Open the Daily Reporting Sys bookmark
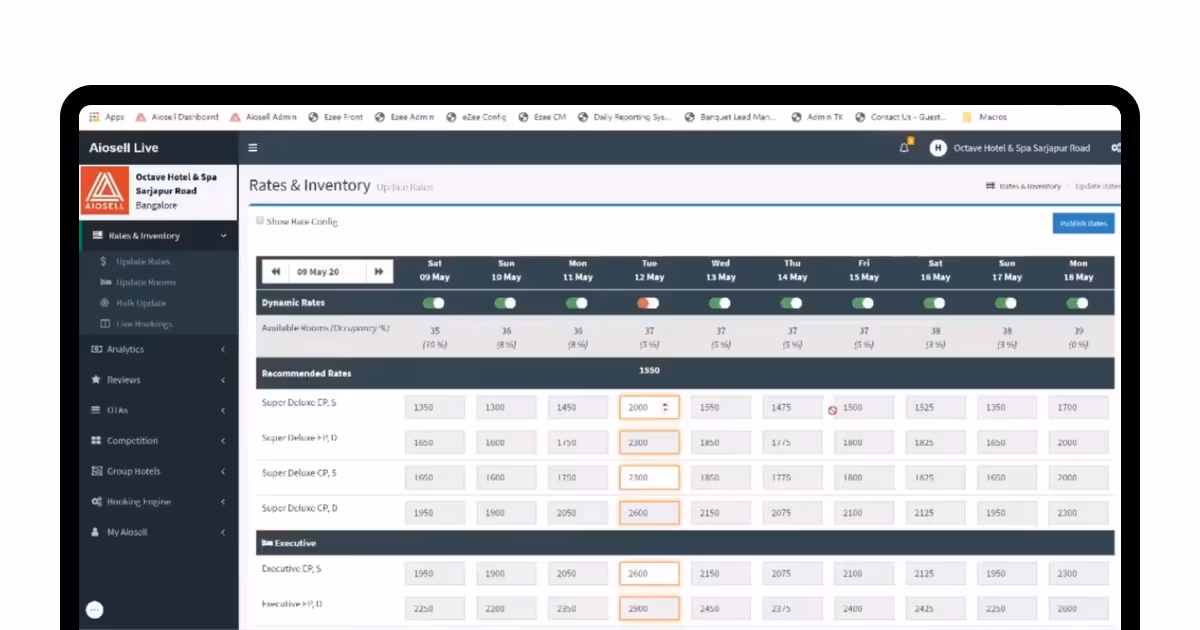 click(625, 117)
